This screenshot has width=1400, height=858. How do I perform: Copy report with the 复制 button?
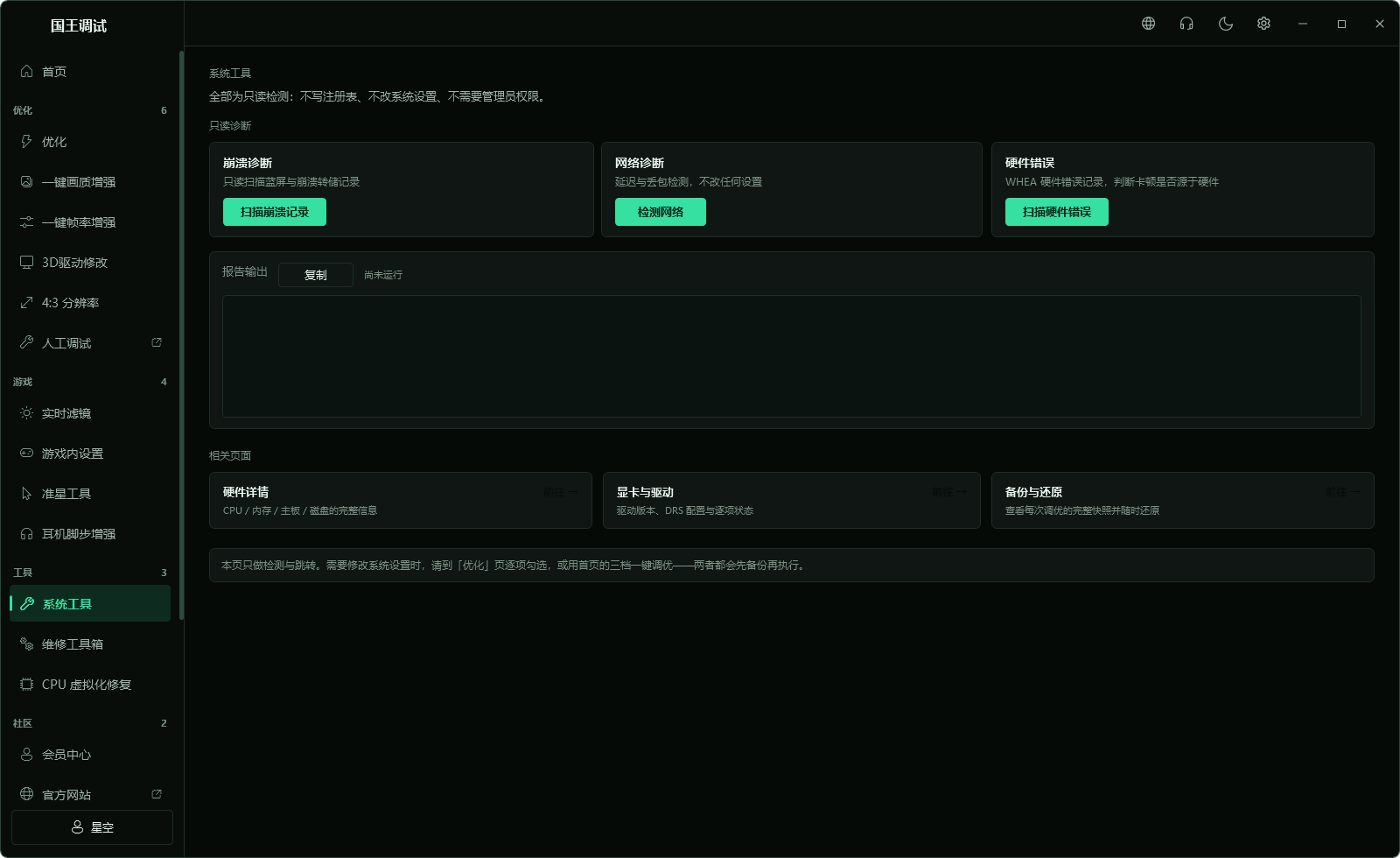[316, 275]
